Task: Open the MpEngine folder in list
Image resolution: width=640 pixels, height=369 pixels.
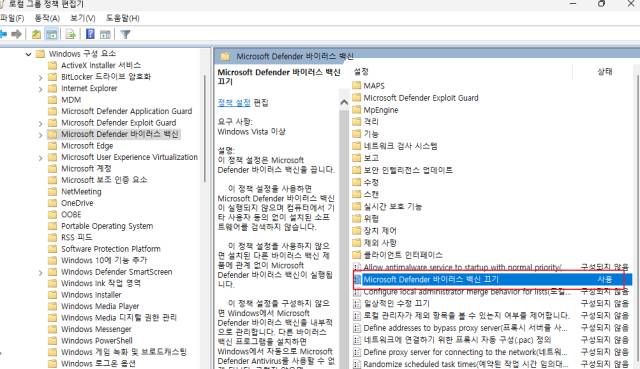Action: [381, 110]
